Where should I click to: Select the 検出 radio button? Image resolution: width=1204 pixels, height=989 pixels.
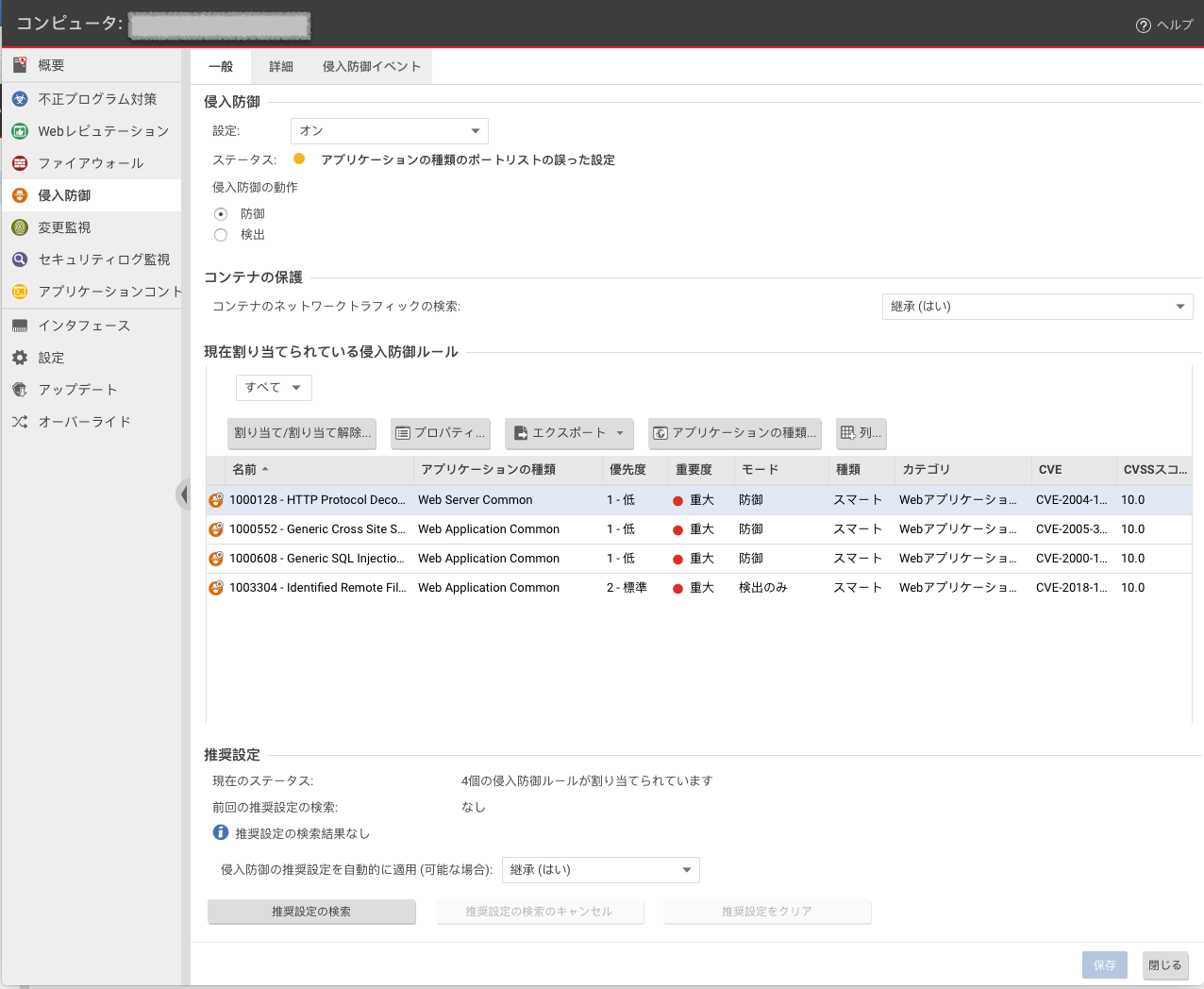[221, 235]
